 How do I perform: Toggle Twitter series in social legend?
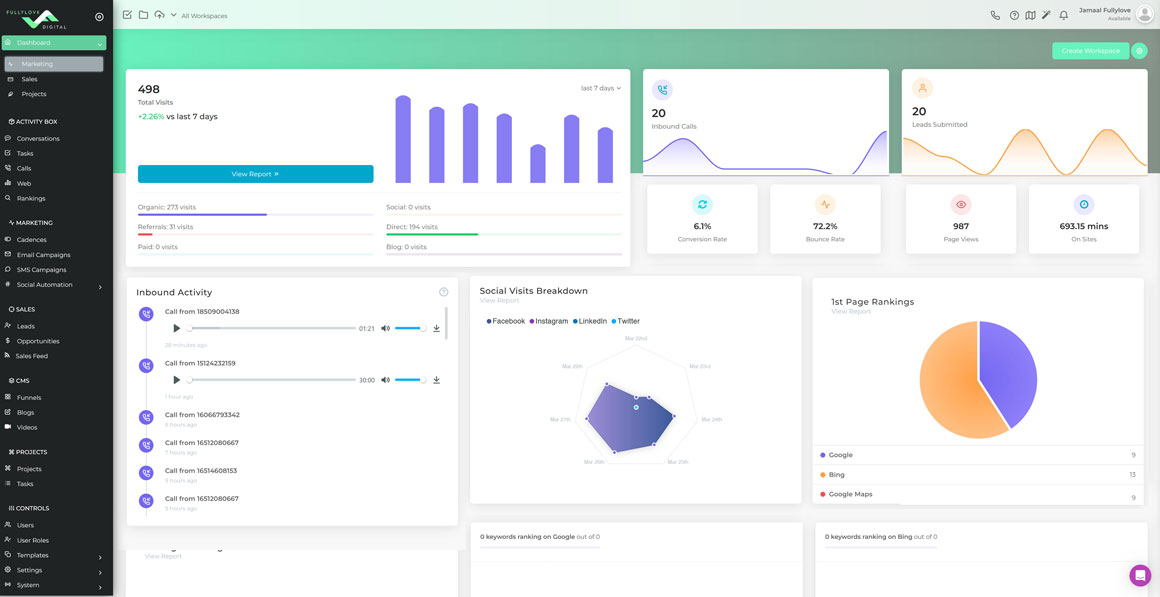click(x=625, y=321)
